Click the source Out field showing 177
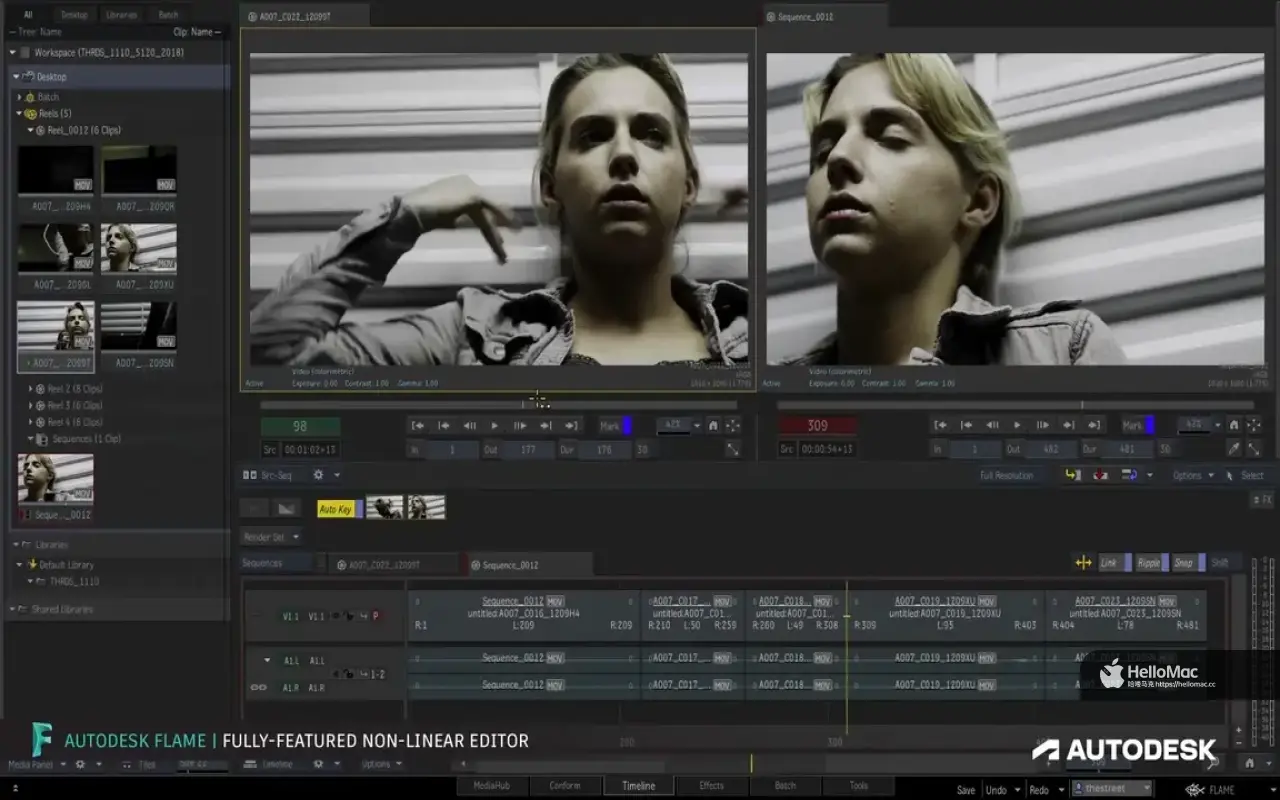 pyautogui.click(x=530, y=450)
